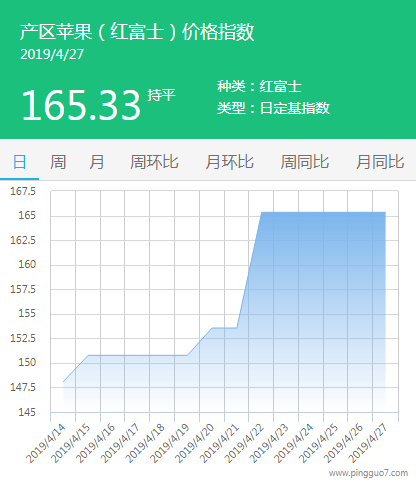Image resolution: width=416 pixels, height=485 pixels.
Task: Open the 周环比 tab
Action: click(154, 162)
